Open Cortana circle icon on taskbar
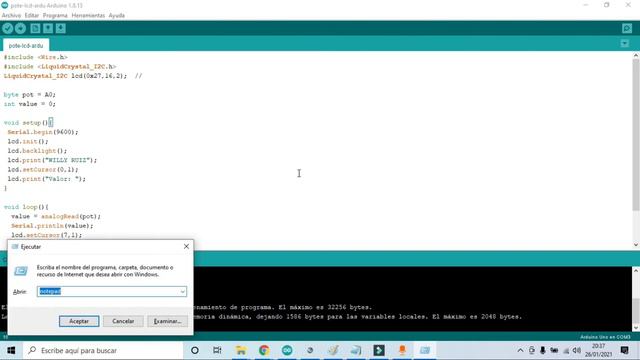 (195, 350)
